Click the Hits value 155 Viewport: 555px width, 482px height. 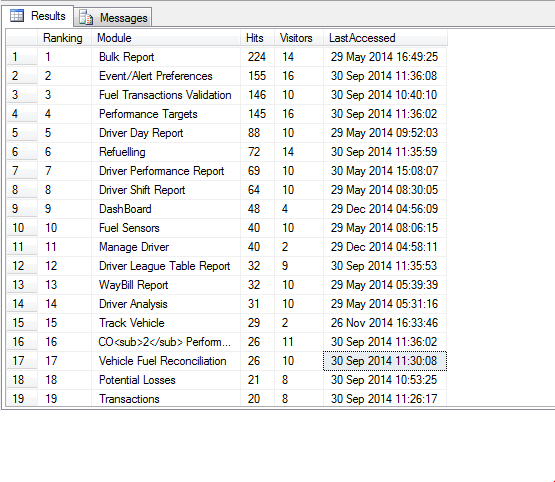pos(257,76)
